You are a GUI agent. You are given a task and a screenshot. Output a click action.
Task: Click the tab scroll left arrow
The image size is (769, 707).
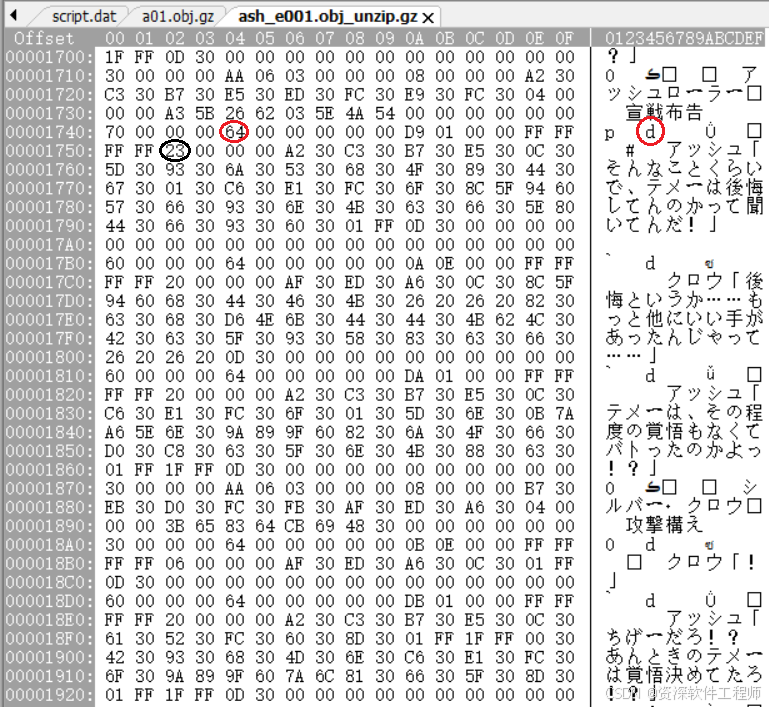click(x=14, y=16)
